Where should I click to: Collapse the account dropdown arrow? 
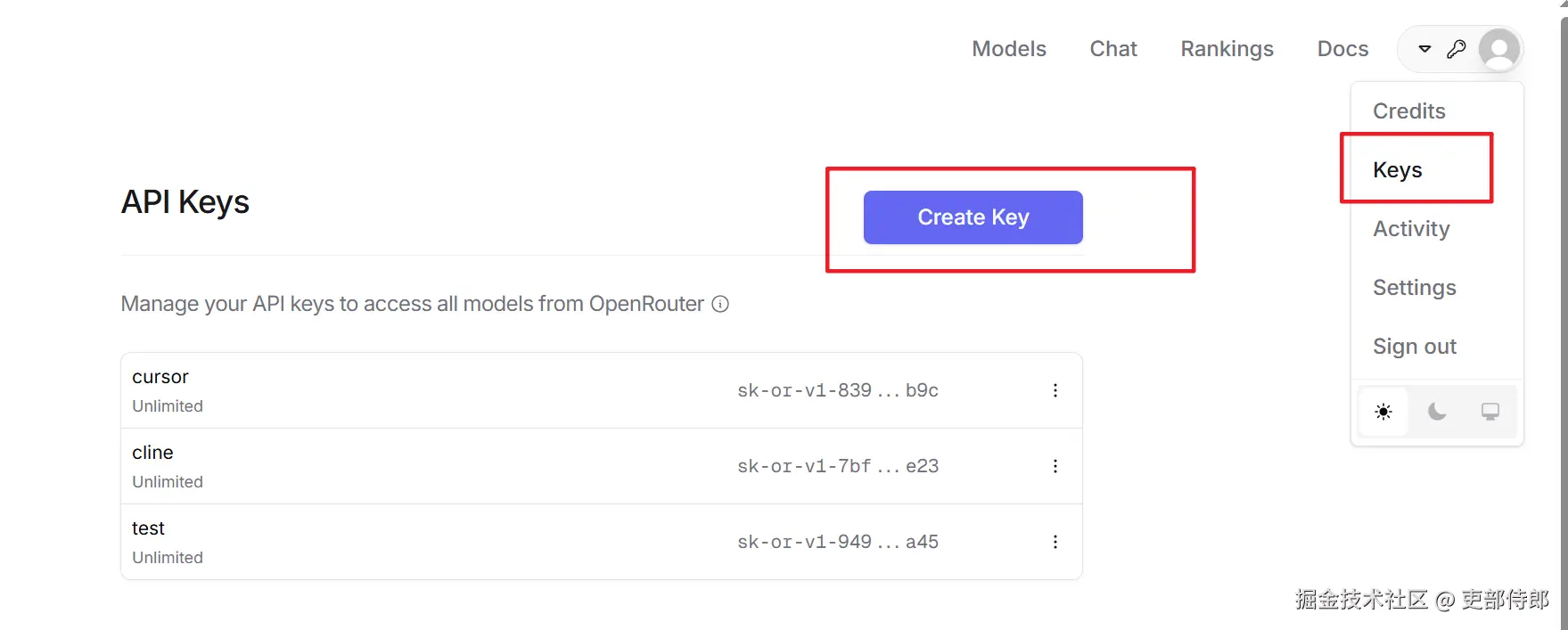click(1424, 49)
